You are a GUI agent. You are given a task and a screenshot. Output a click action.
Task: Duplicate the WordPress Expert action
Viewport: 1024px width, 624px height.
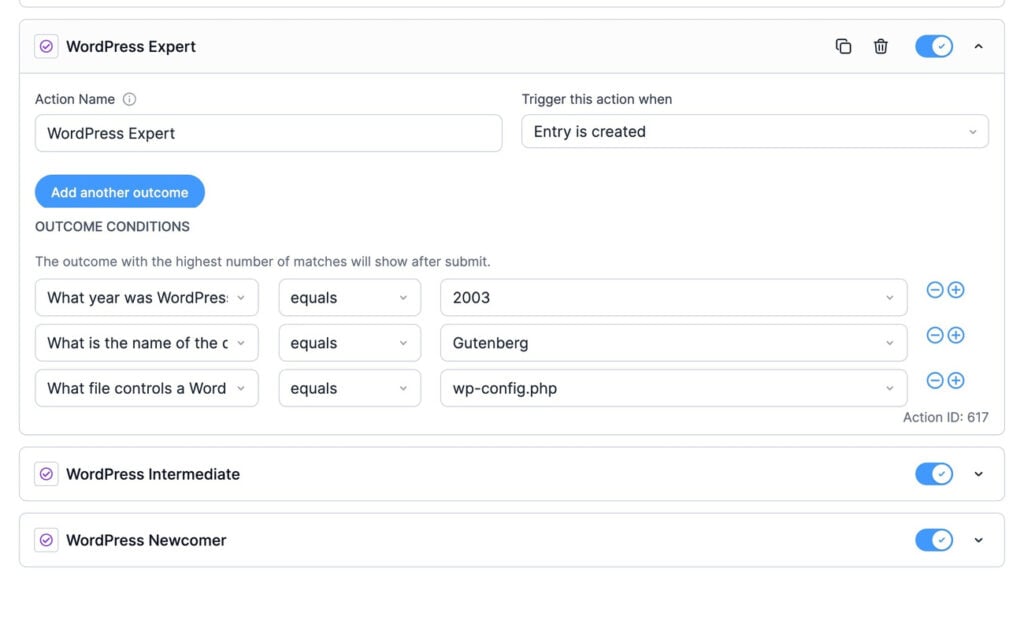(843, 46)
